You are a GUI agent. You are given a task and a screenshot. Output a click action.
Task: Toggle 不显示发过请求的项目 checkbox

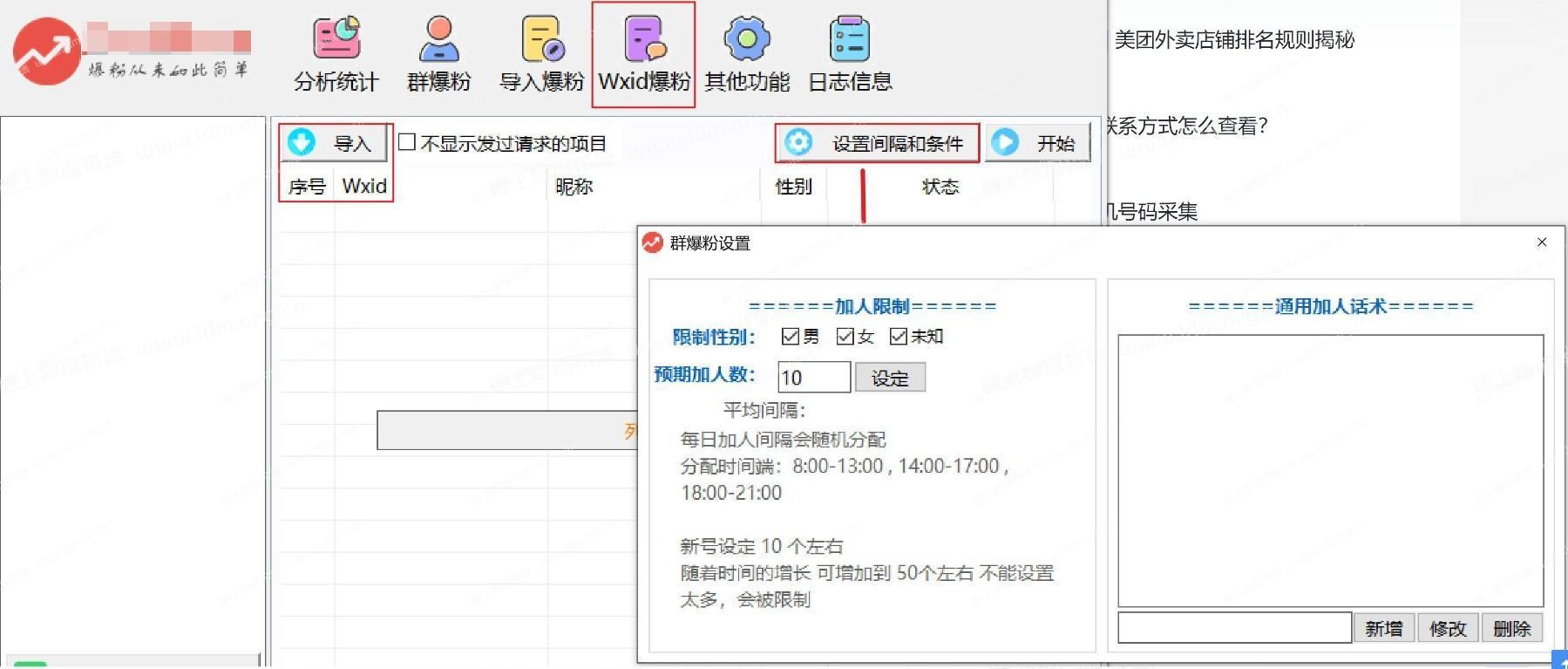coord(407,141)
